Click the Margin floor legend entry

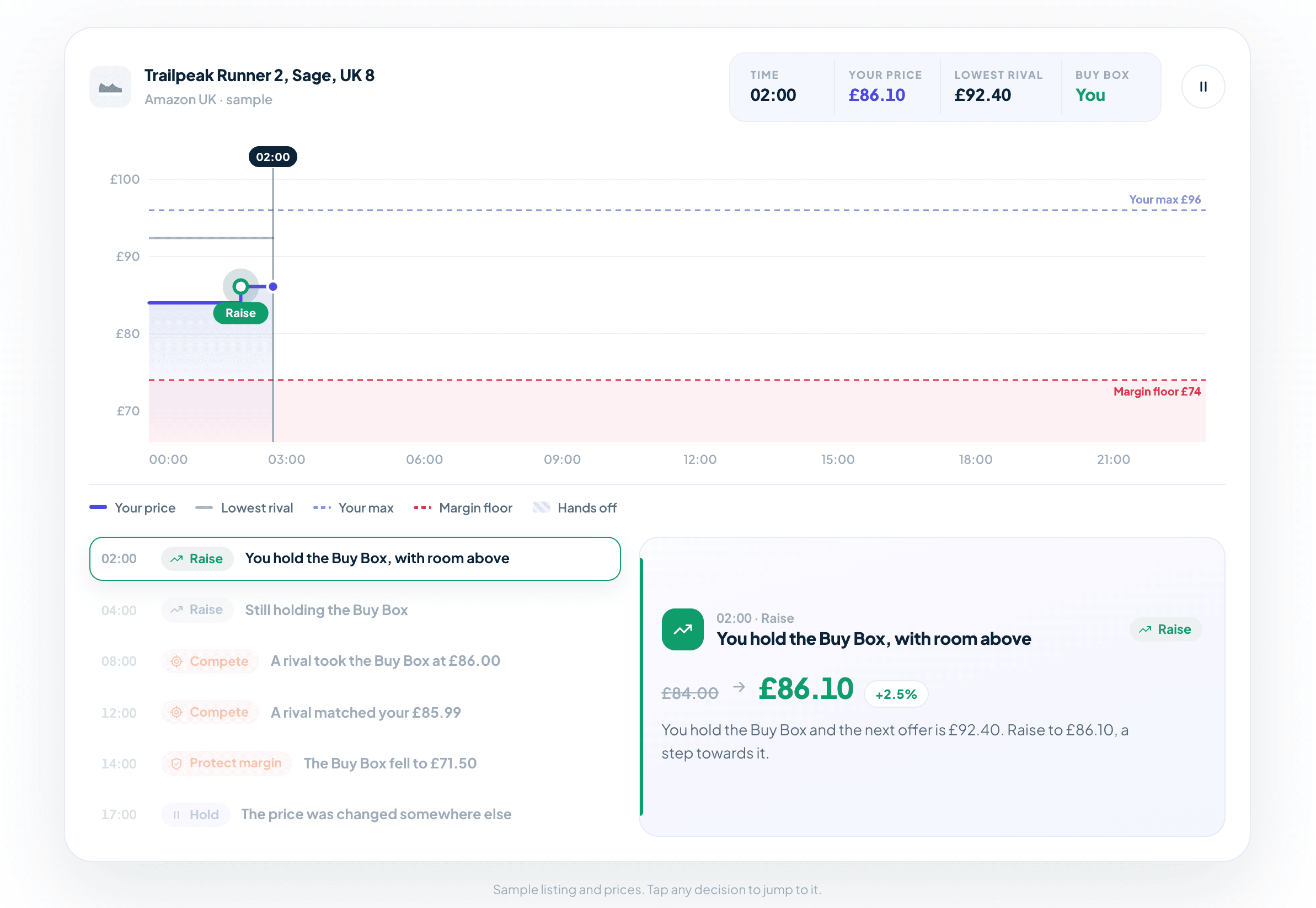462,508
